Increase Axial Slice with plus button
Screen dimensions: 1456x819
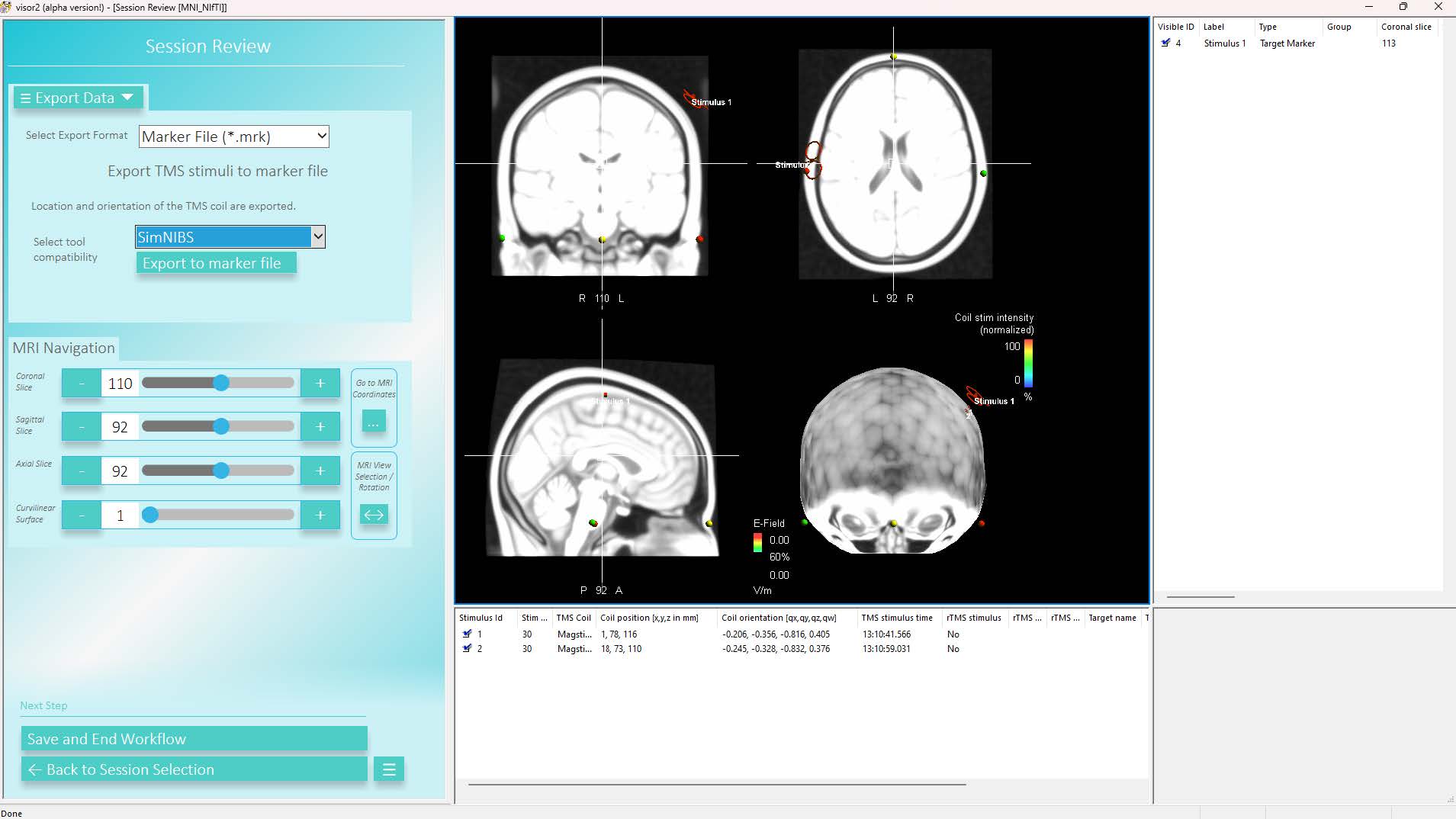click(x=320, y=471)
